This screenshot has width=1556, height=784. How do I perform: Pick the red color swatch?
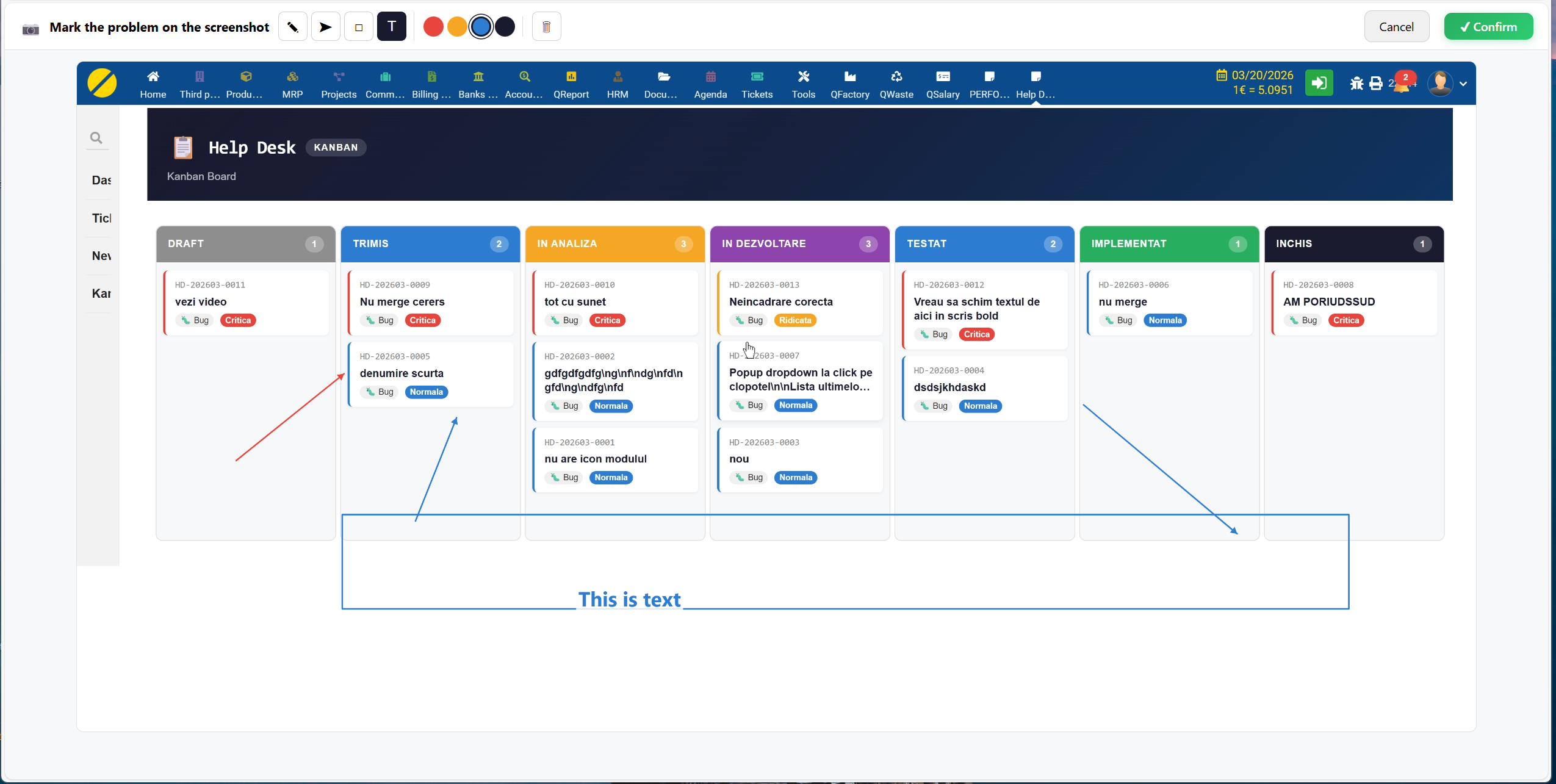433,27
